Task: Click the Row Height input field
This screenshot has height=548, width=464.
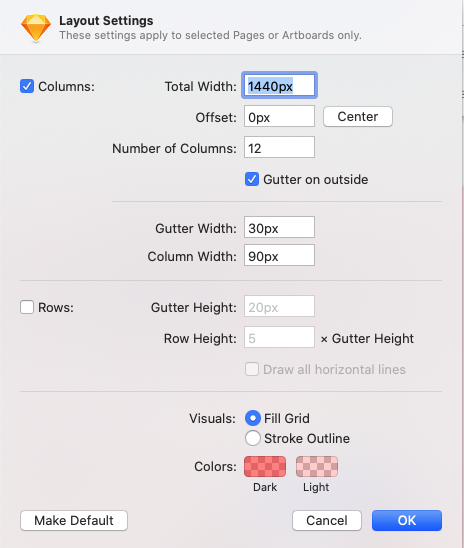Action: tap(279, 337)
